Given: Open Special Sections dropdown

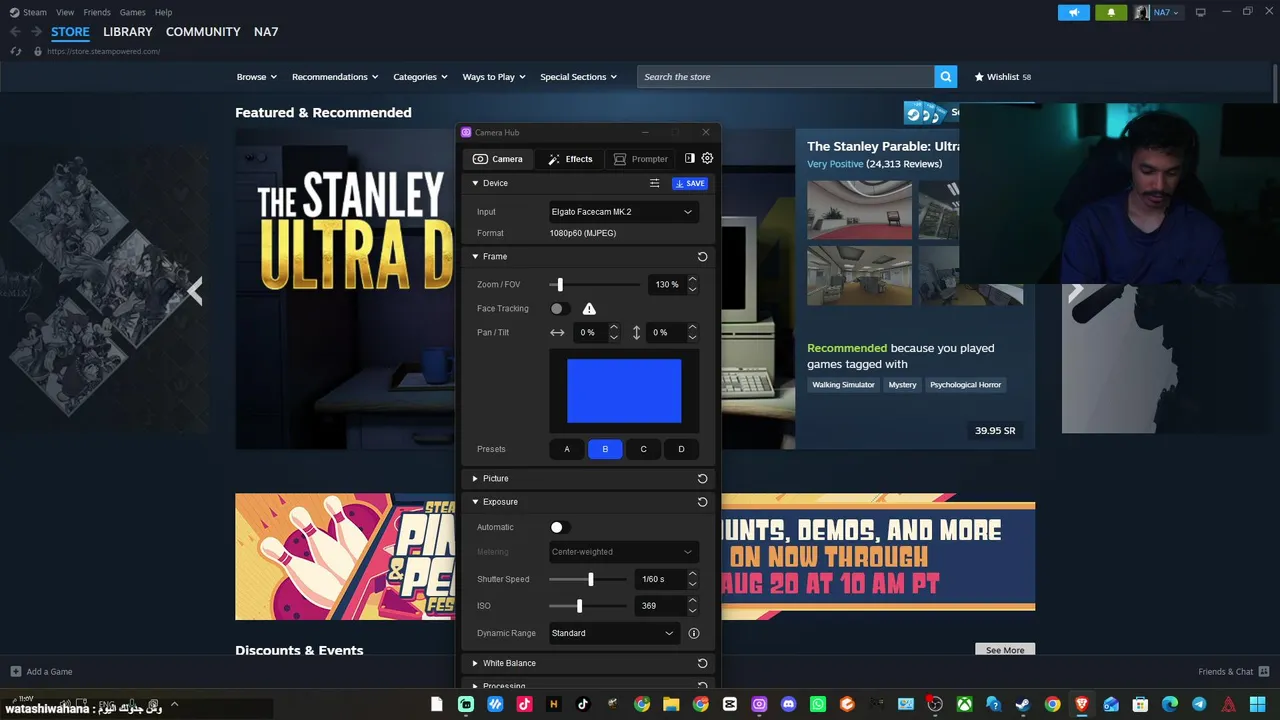Looking at the screenshot, I should (x=579, y=77).
